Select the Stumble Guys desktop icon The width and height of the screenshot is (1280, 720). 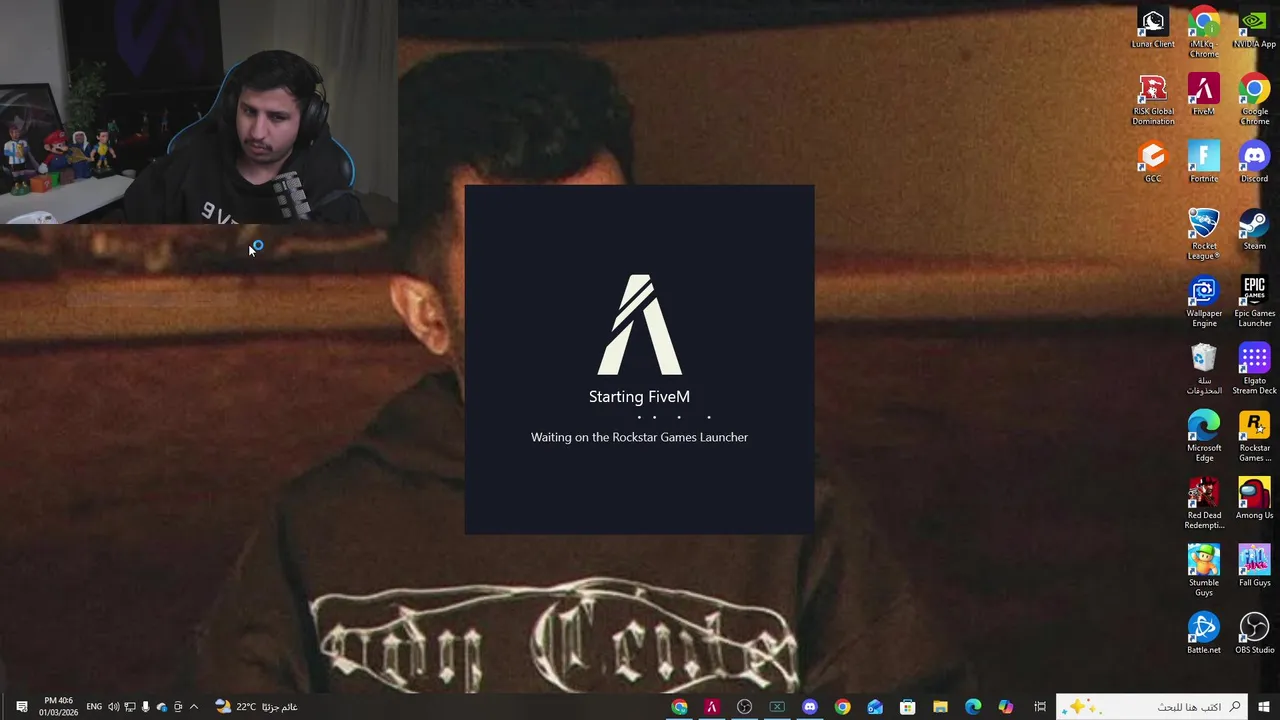click(1204, 572)
